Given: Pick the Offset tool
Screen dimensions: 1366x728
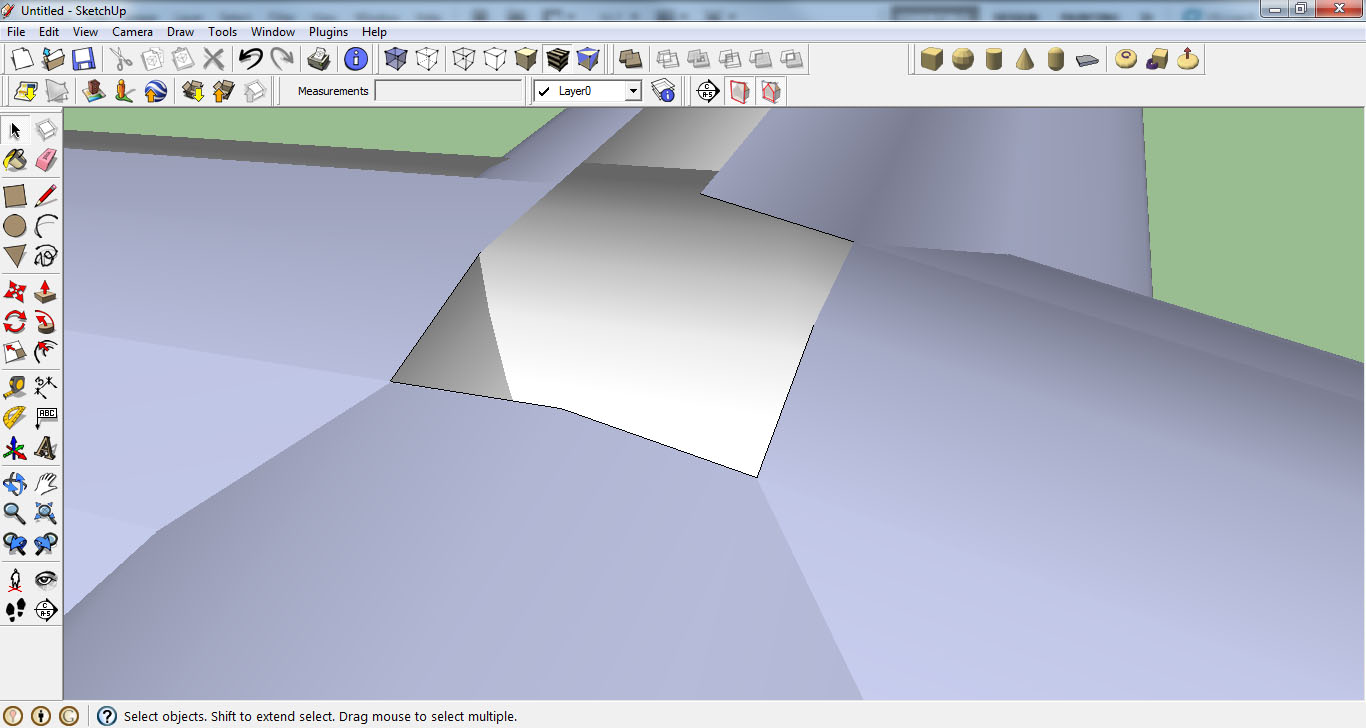Looking at the screenshot, I should [x=46, y=352].
